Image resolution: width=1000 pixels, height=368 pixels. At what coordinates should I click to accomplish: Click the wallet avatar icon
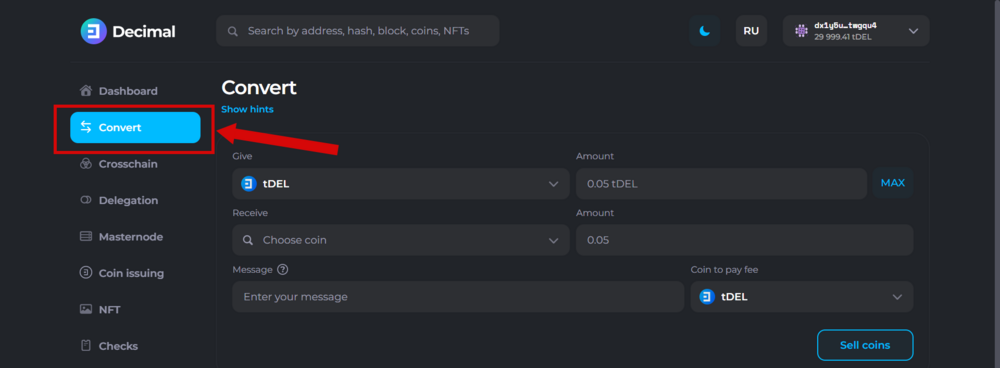point(801,31)
